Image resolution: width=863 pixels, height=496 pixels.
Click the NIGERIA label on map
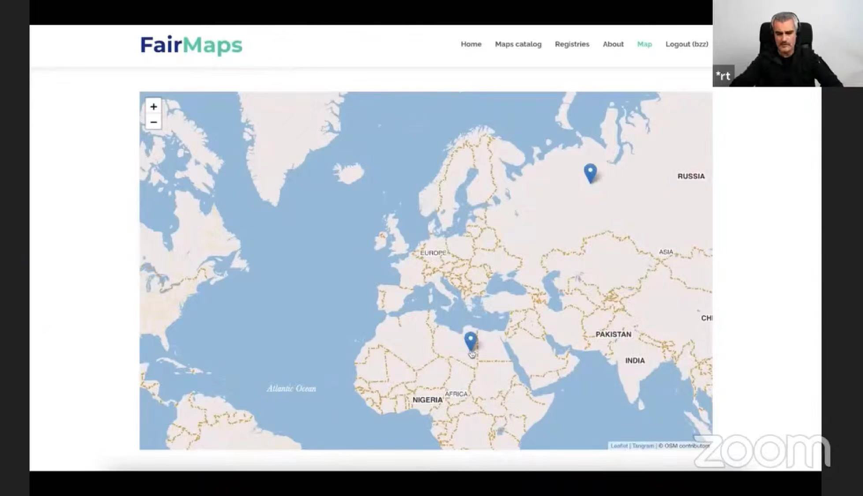428,400
